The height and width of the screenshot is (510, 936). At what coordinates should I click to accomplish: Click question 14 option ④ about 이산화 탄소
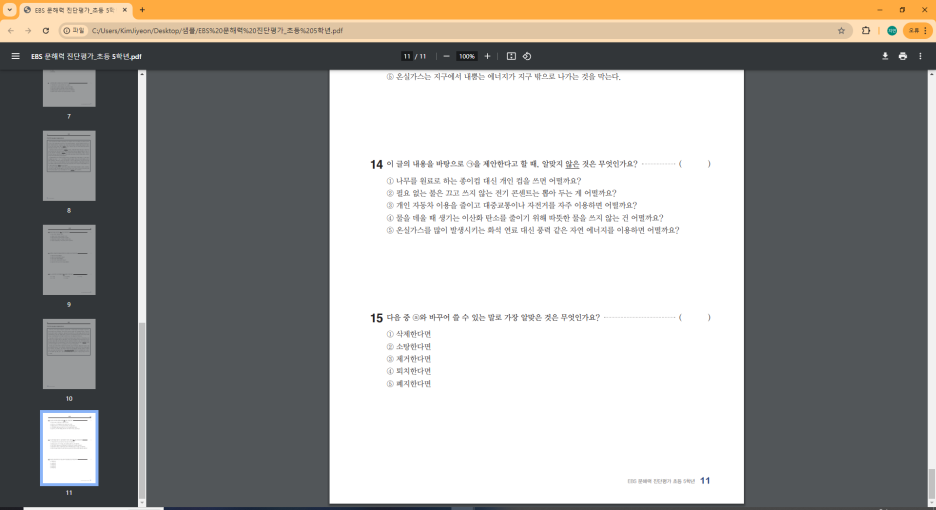(525, 217)
